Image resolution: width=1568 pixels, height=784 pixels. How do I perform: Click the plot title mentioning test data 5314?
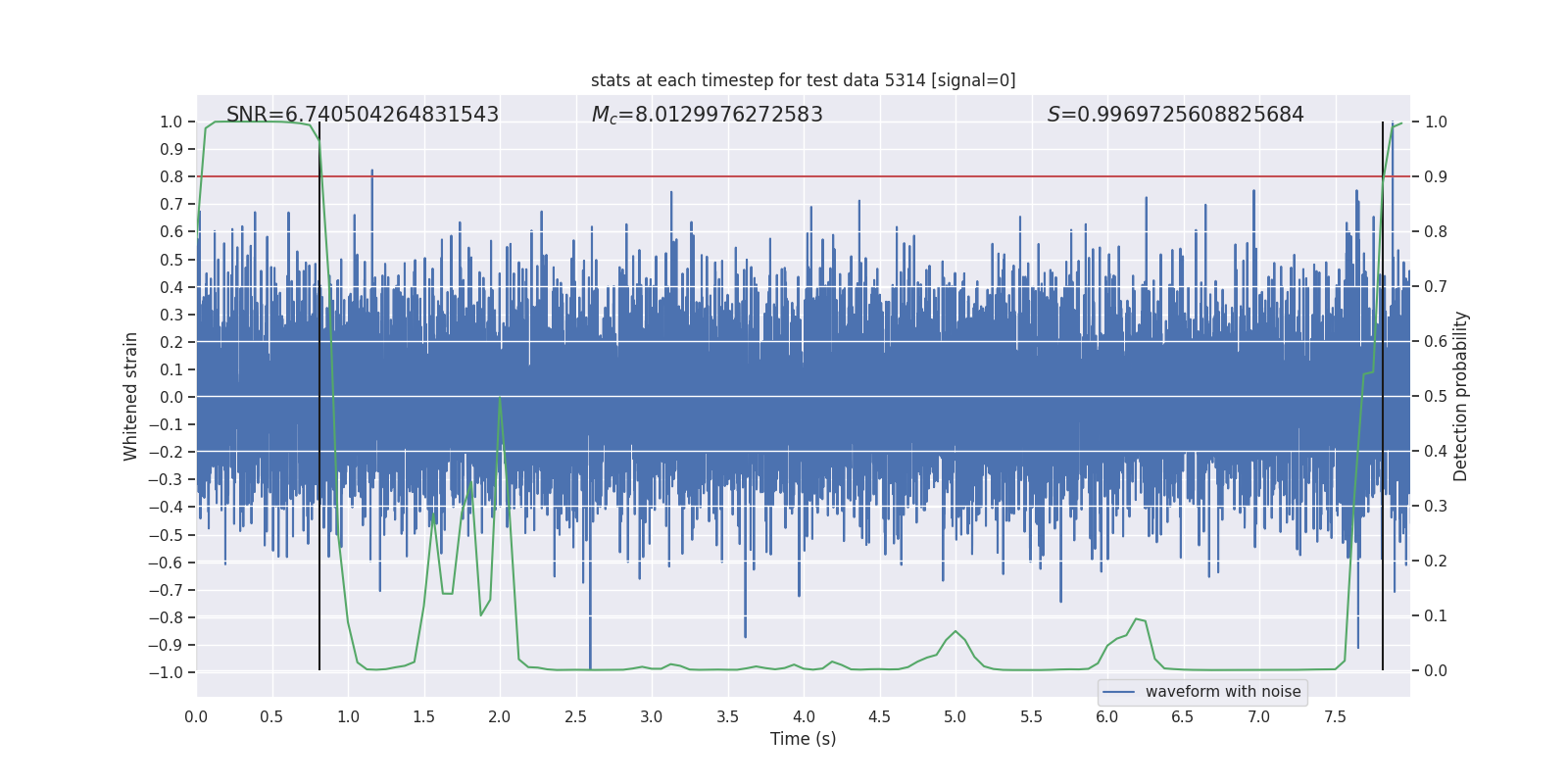[803, 80]
